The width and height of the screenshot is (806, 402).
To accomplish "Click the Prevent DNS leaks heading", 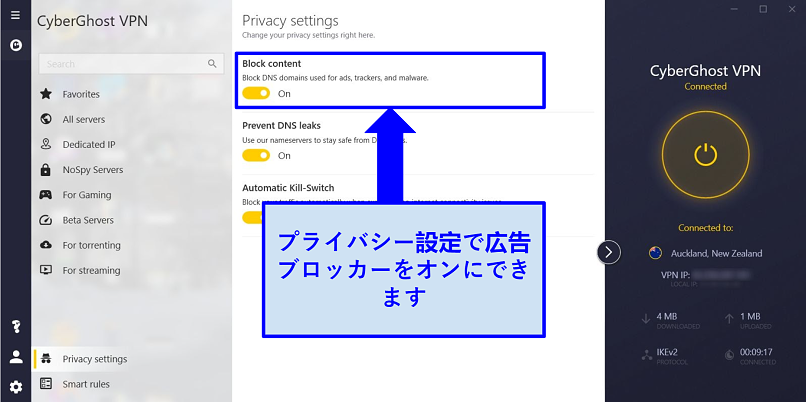I will 281,125.
